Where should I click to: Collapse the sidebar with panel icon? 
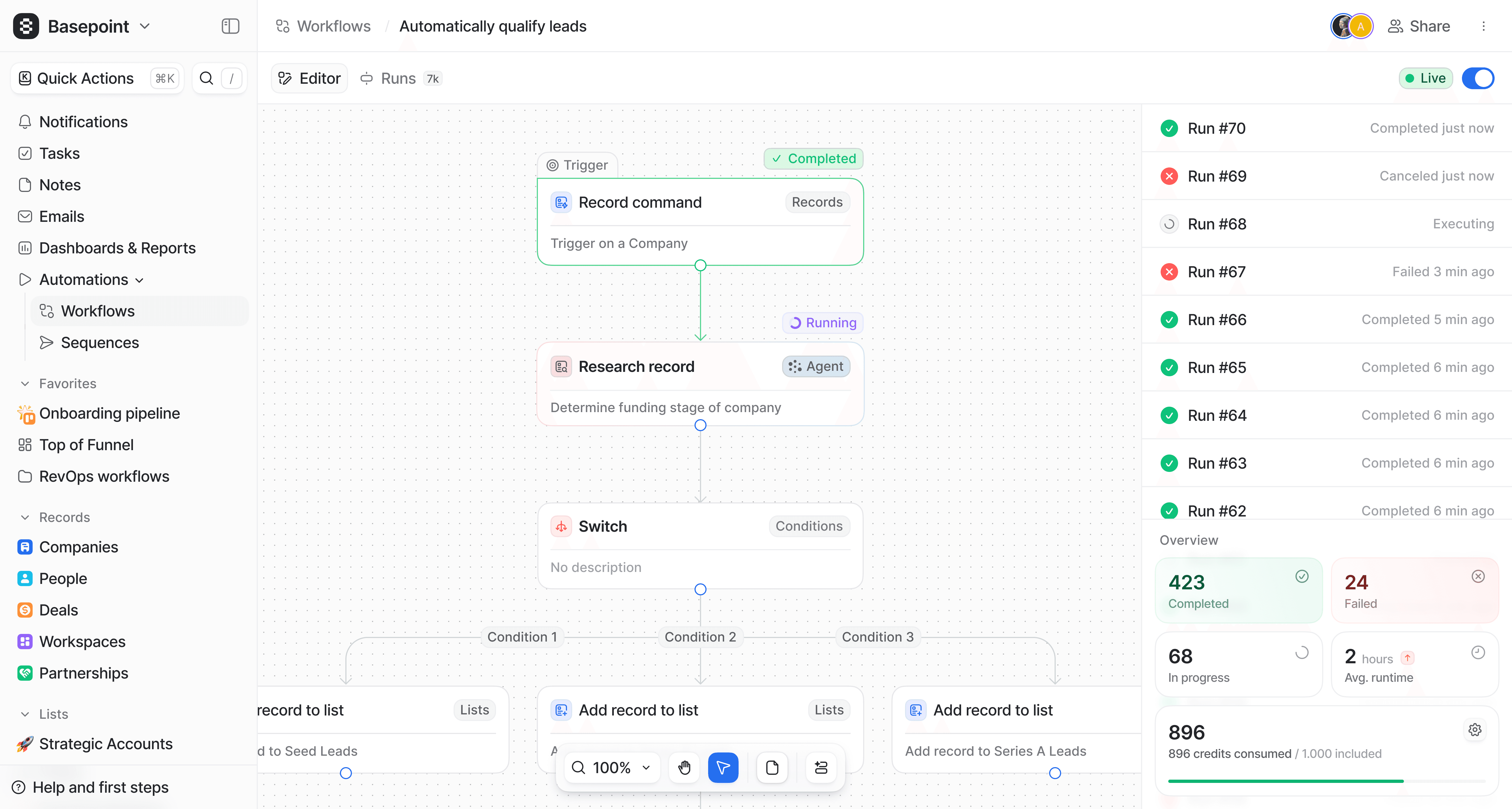pyautogui.click(x=231, y=26)
